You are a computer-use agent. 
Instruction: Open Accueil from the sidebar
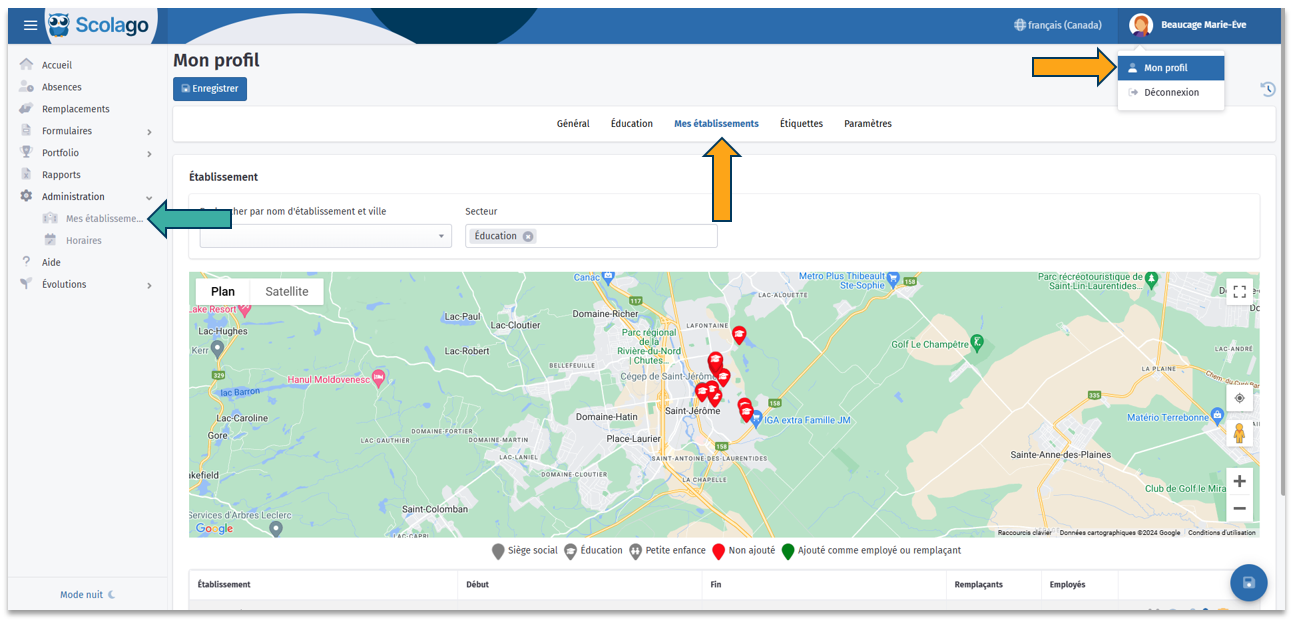click(x=56, y=65)
